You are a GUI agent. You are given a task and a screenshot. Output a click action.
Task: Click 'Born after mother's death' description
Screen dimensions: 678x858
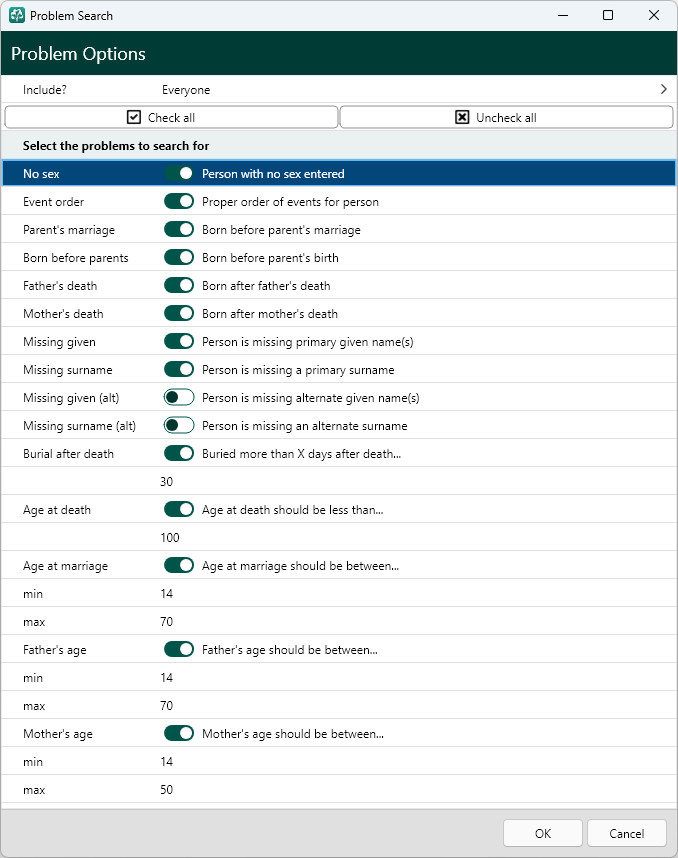coord(270,314)
